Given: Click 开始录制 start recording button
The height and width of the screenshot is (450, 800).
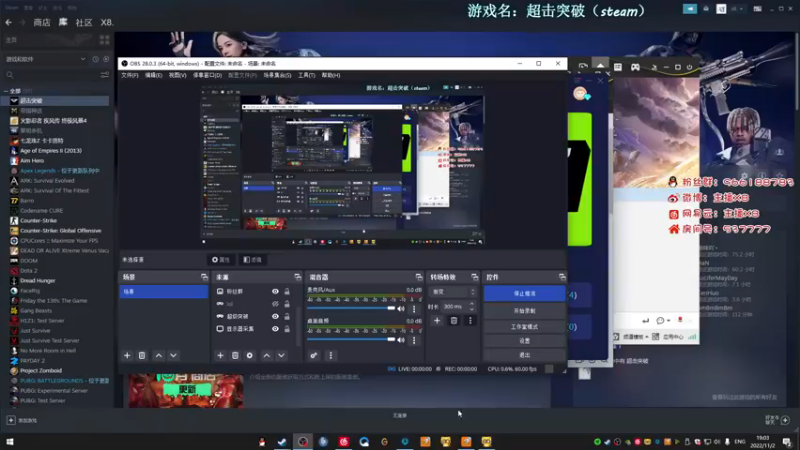Looking at the screenshot, I should pyautogui.click(x=524, y=311).
